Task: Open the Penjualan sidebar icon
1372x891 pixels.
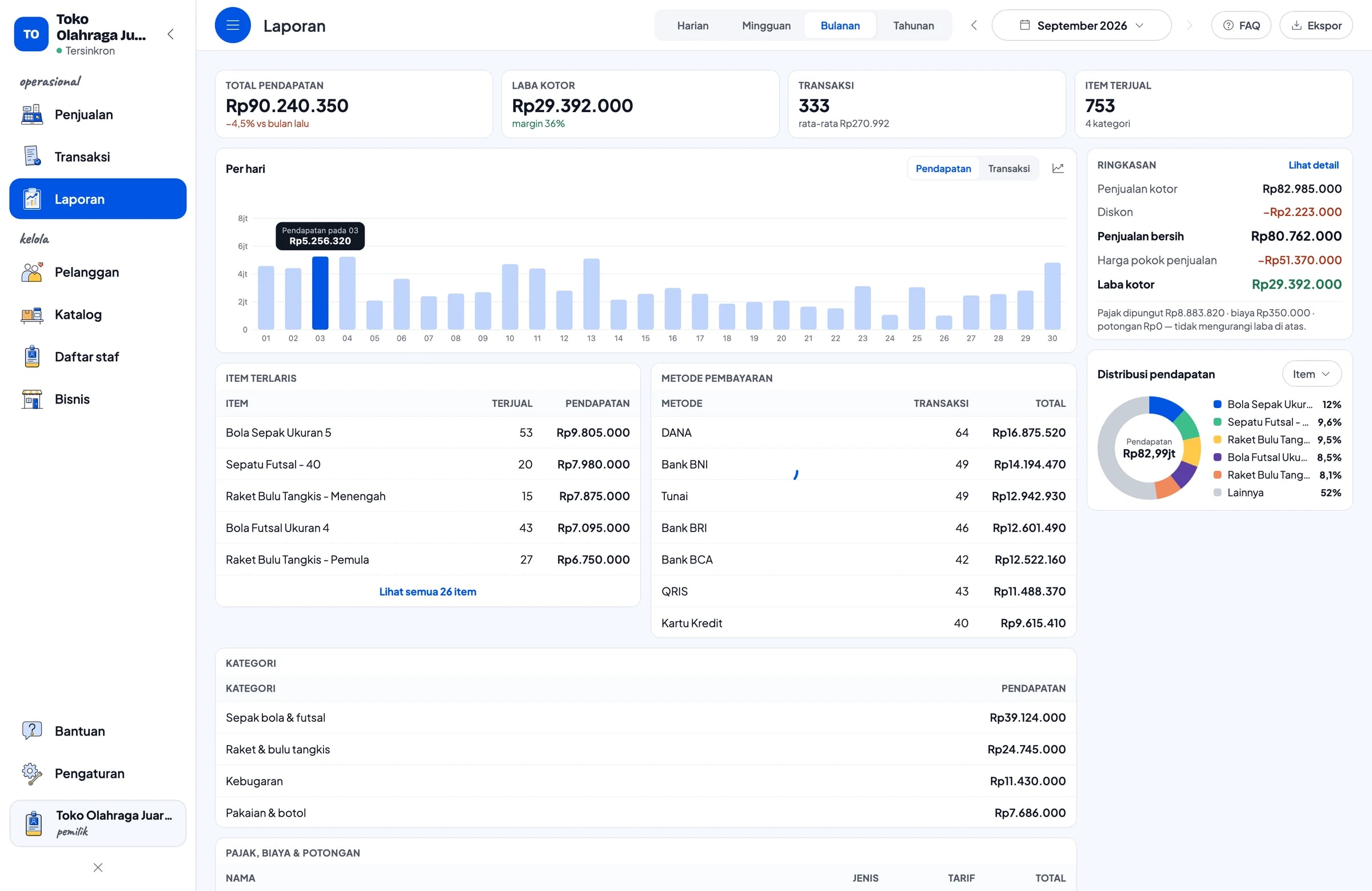Action: 31,114
